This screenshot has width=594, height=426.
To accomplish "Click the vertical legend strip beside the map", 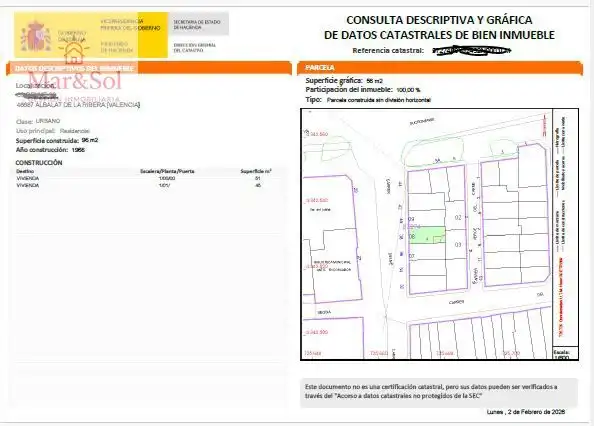I will point(565,228).
